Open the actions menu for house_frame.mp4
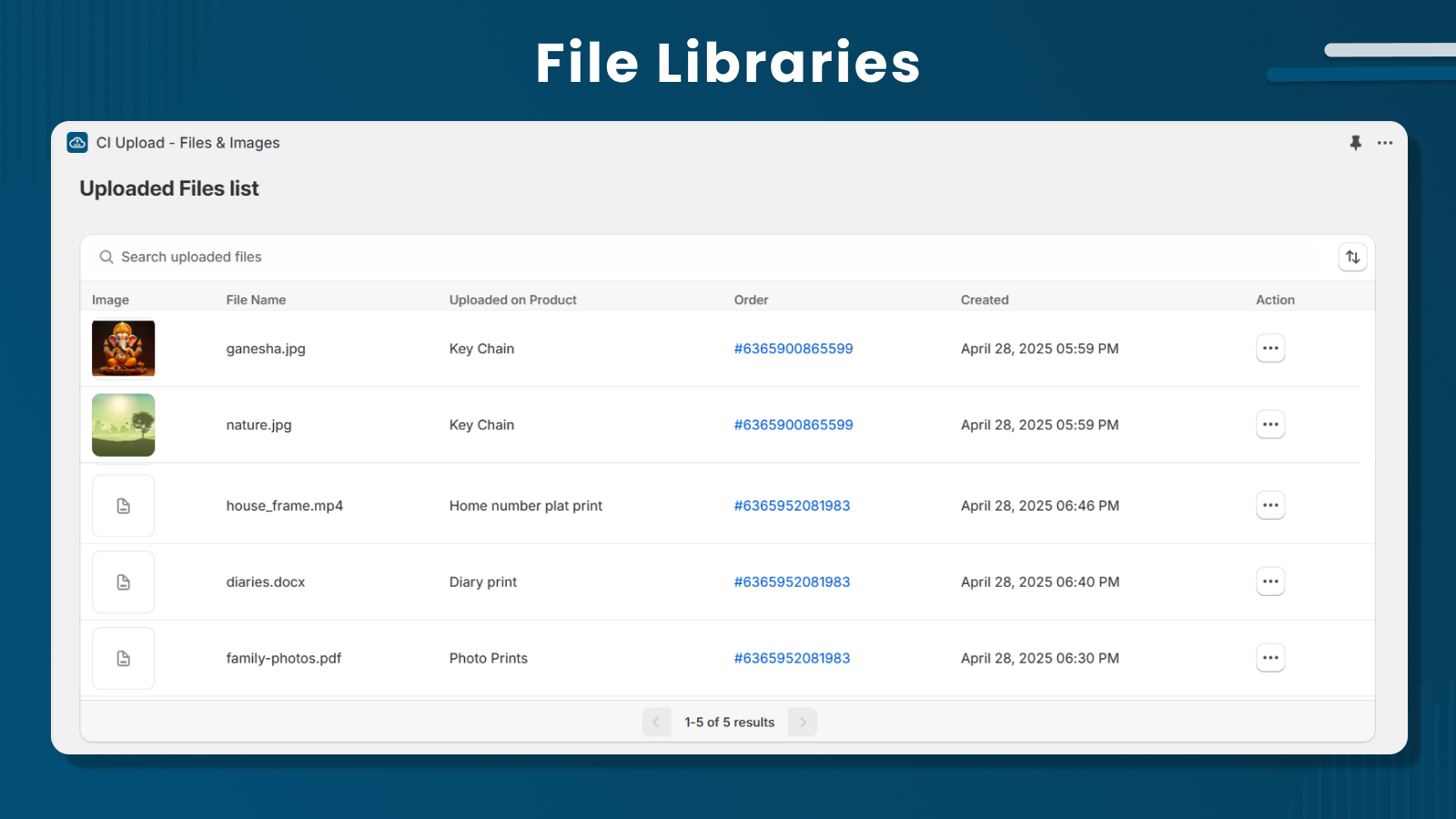This screenshot has height=819, width=1456. click(1270, 505)
